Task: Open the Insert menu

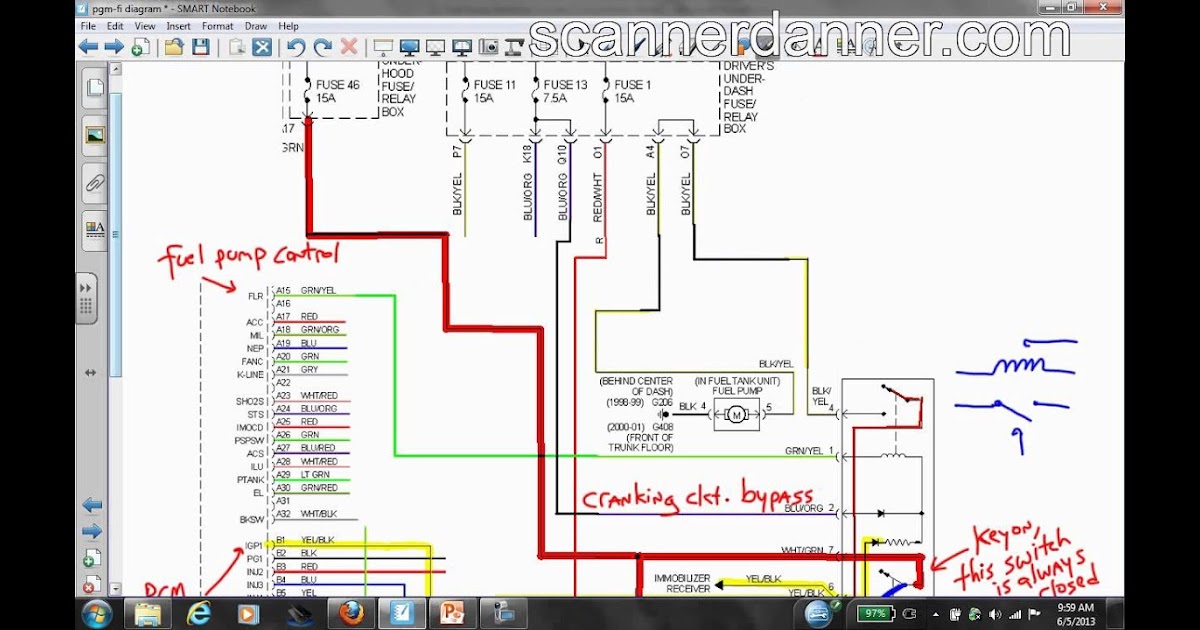Action: click(x=179, y=26)
